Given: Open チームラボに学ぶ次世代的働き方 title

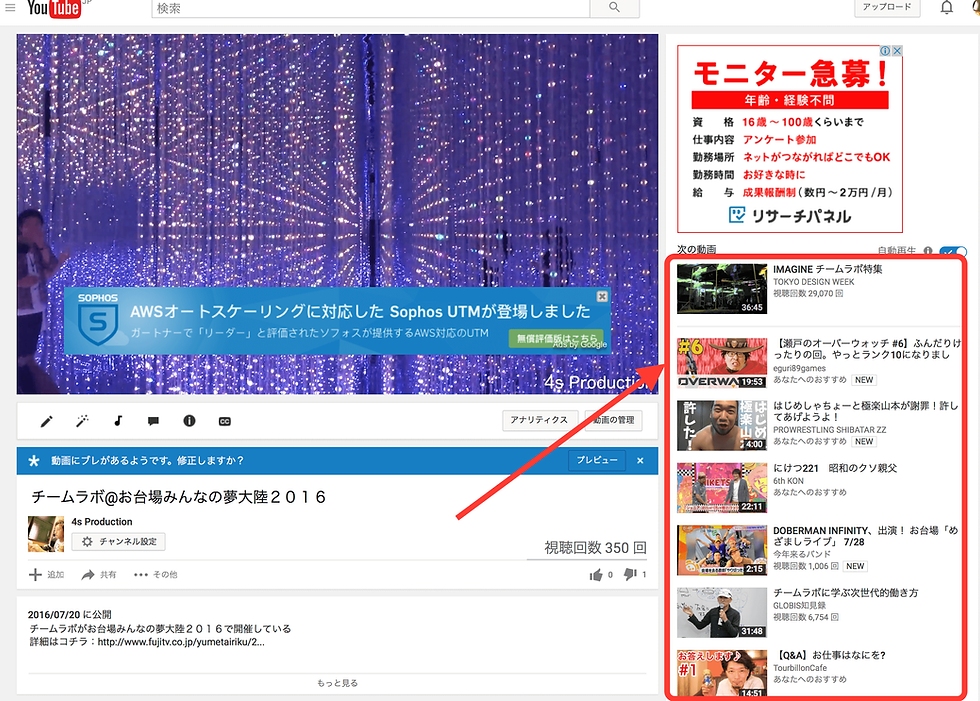Looking at the screenshot, I should [x=846, y=593].
